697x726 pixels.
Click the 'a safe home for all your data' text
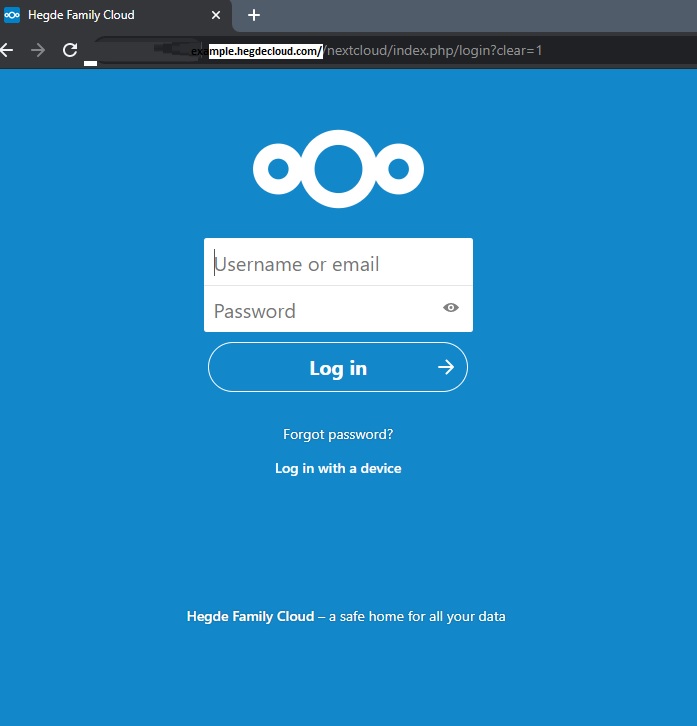(x=417, y=616)
